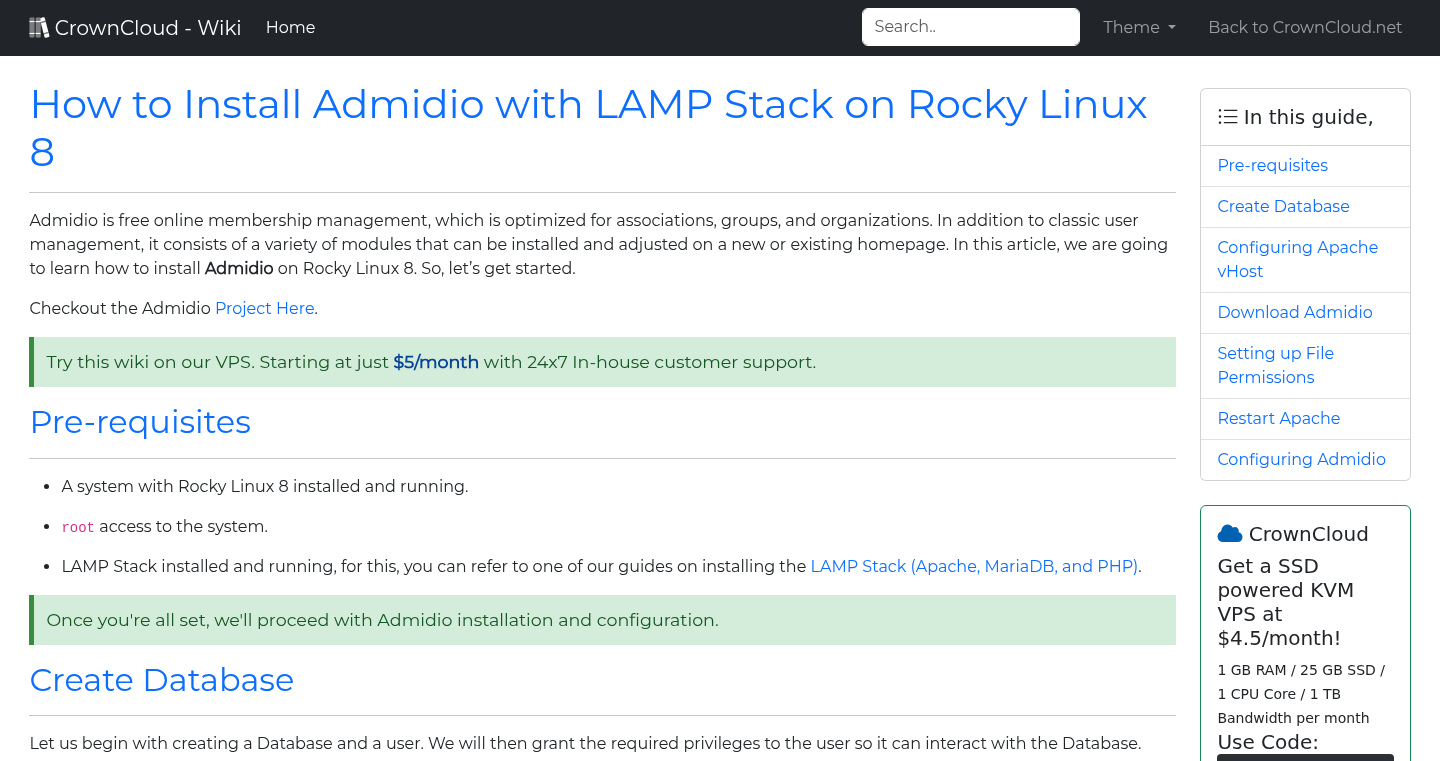Image resolution: width=1440 pixels, height=761 pixels.
Task: Open Configuring Admidio from the sidebar
Action: pyautogui.click(x=1301, y=459)
